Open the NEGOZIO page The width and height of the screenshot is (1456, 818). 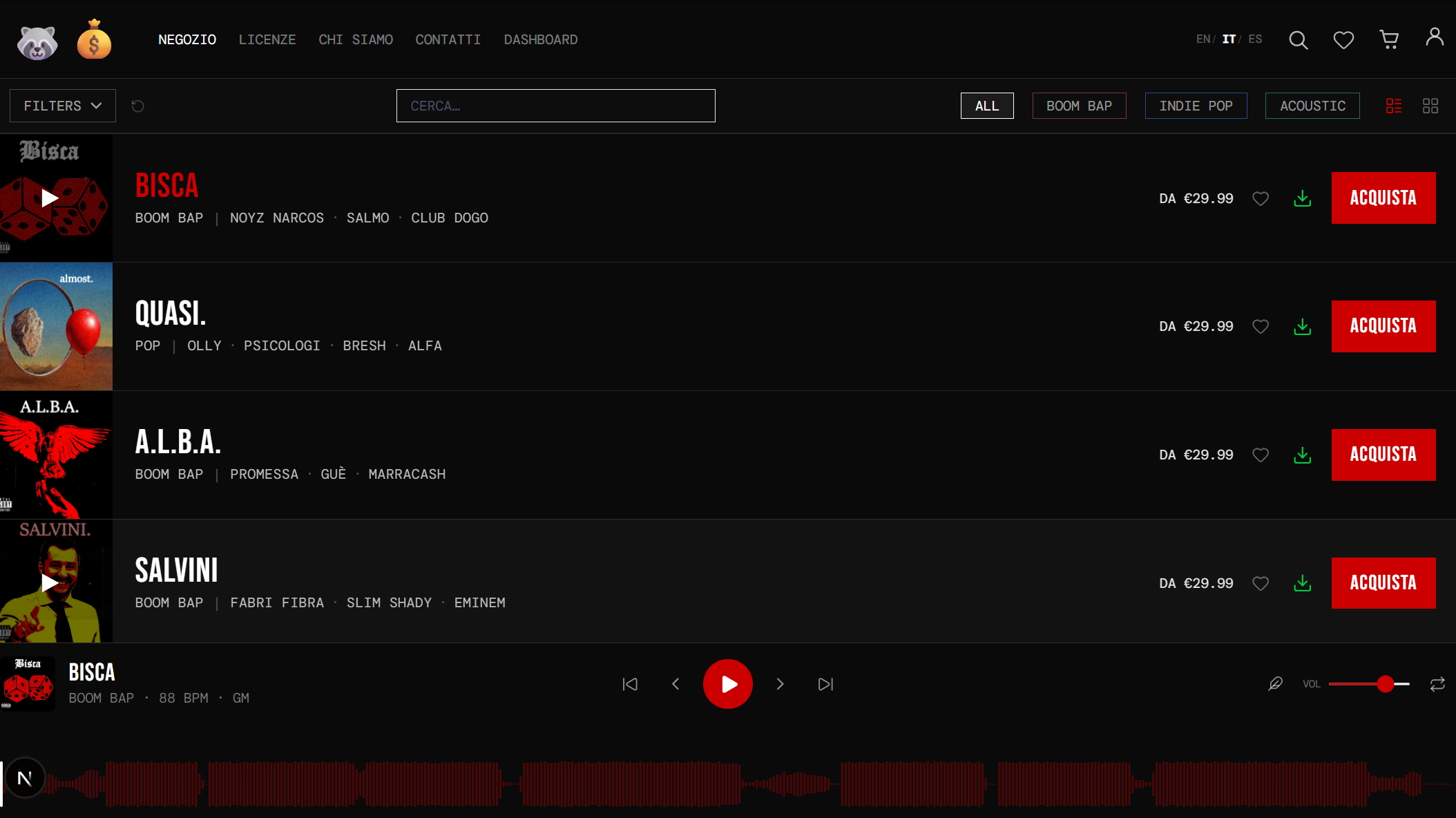[187, 39]
